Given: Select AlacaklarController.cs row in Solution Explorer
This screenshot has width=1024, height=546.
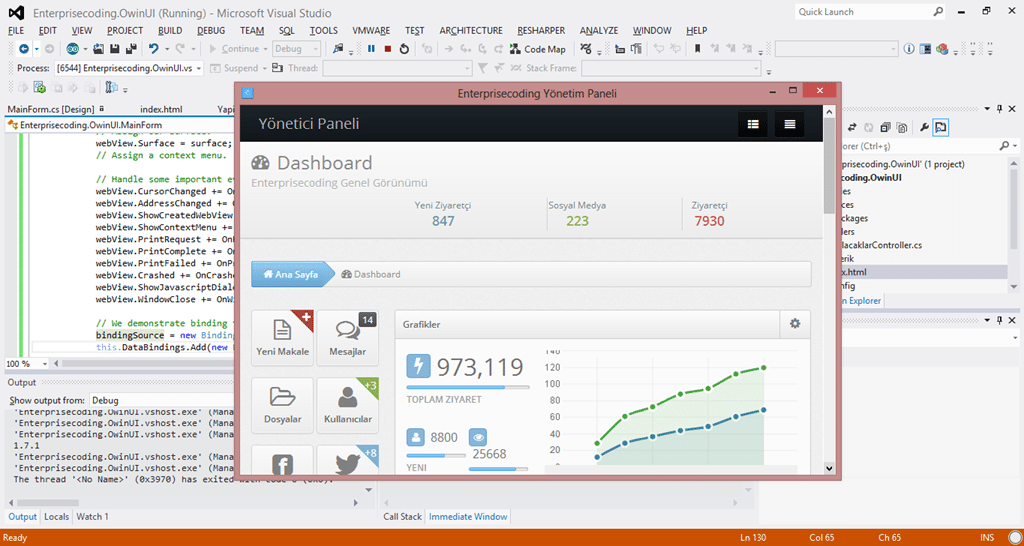Looking at the screenshot, I should pyautogui.click(x=882, y=245).
